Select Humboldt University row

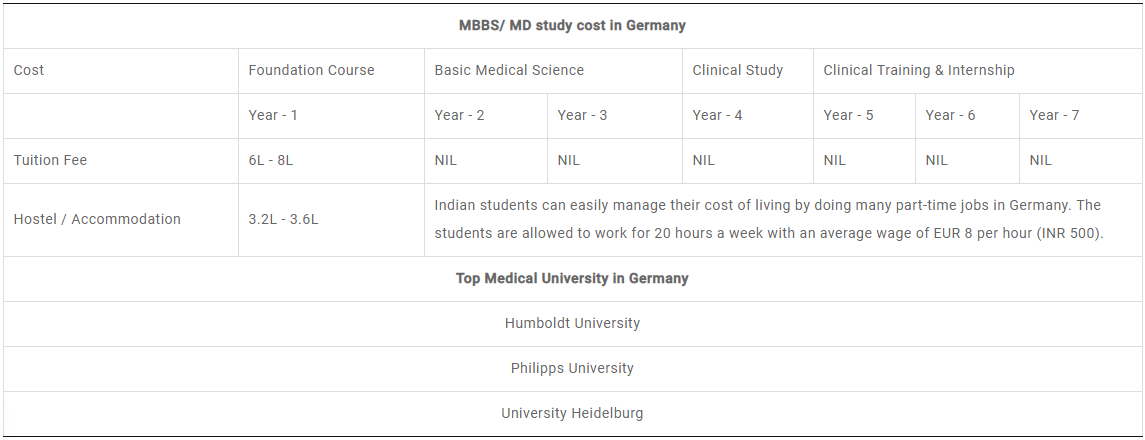pyautogui.click(x=572, y=323)
